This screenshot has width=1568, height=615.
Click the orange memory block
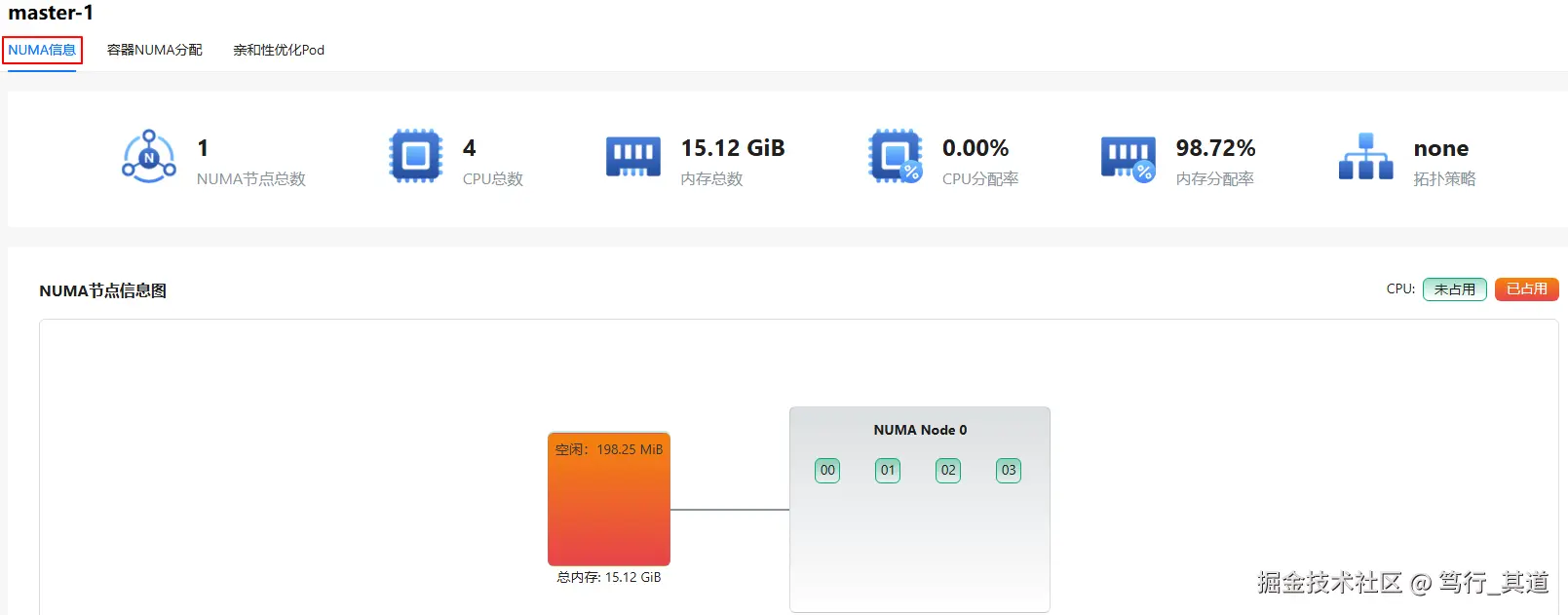coord(609,499)
